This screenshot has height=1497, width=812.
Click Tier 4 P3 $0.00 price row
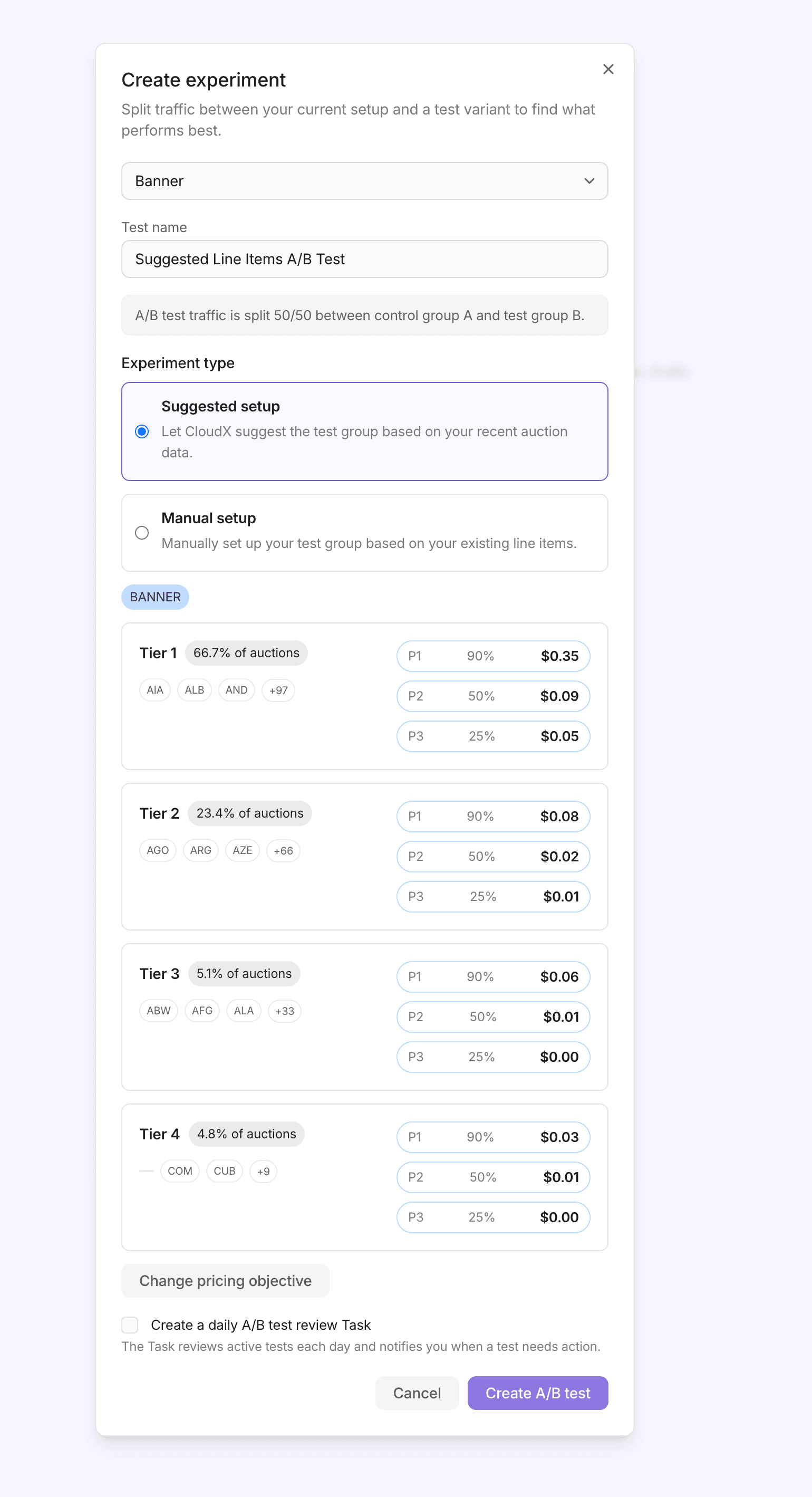pos(493,1217)
